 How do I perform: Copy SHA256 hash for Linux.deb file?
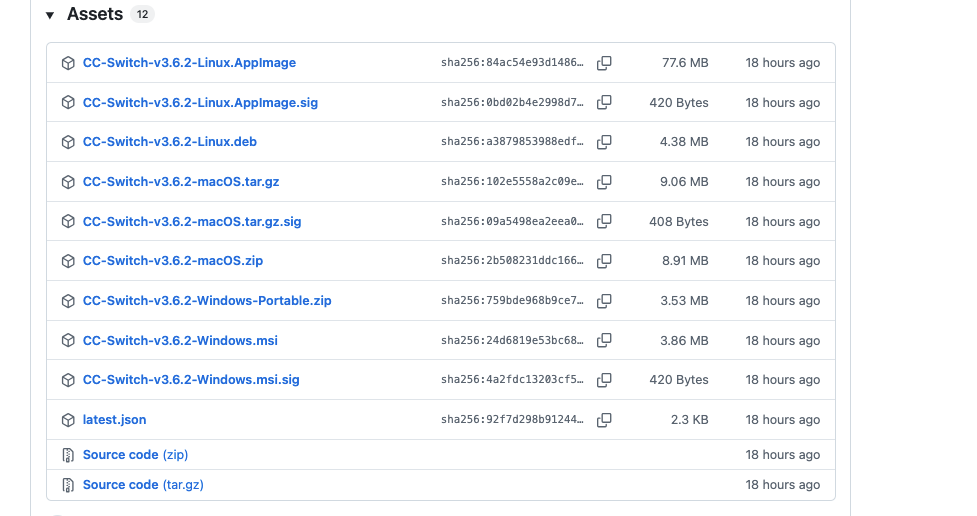pos(604,142)
